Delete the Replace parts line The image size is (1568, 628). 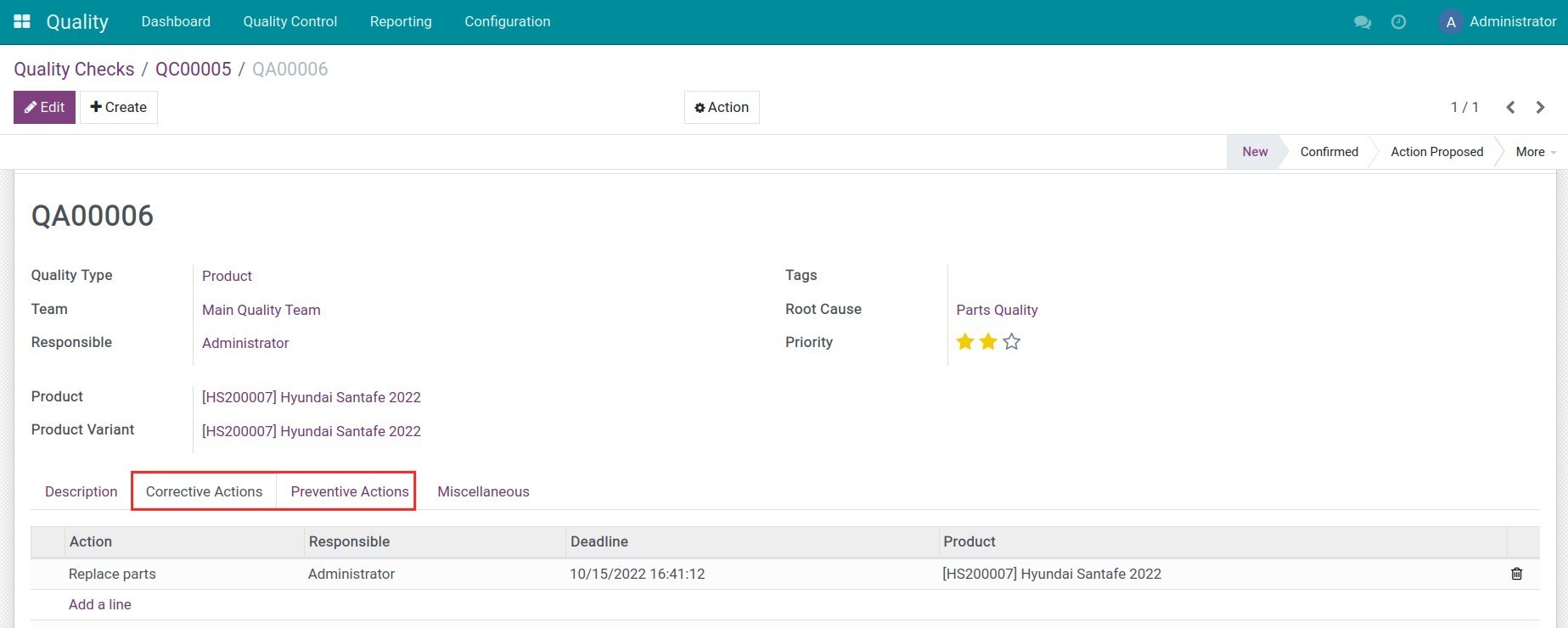[1516, 574]
